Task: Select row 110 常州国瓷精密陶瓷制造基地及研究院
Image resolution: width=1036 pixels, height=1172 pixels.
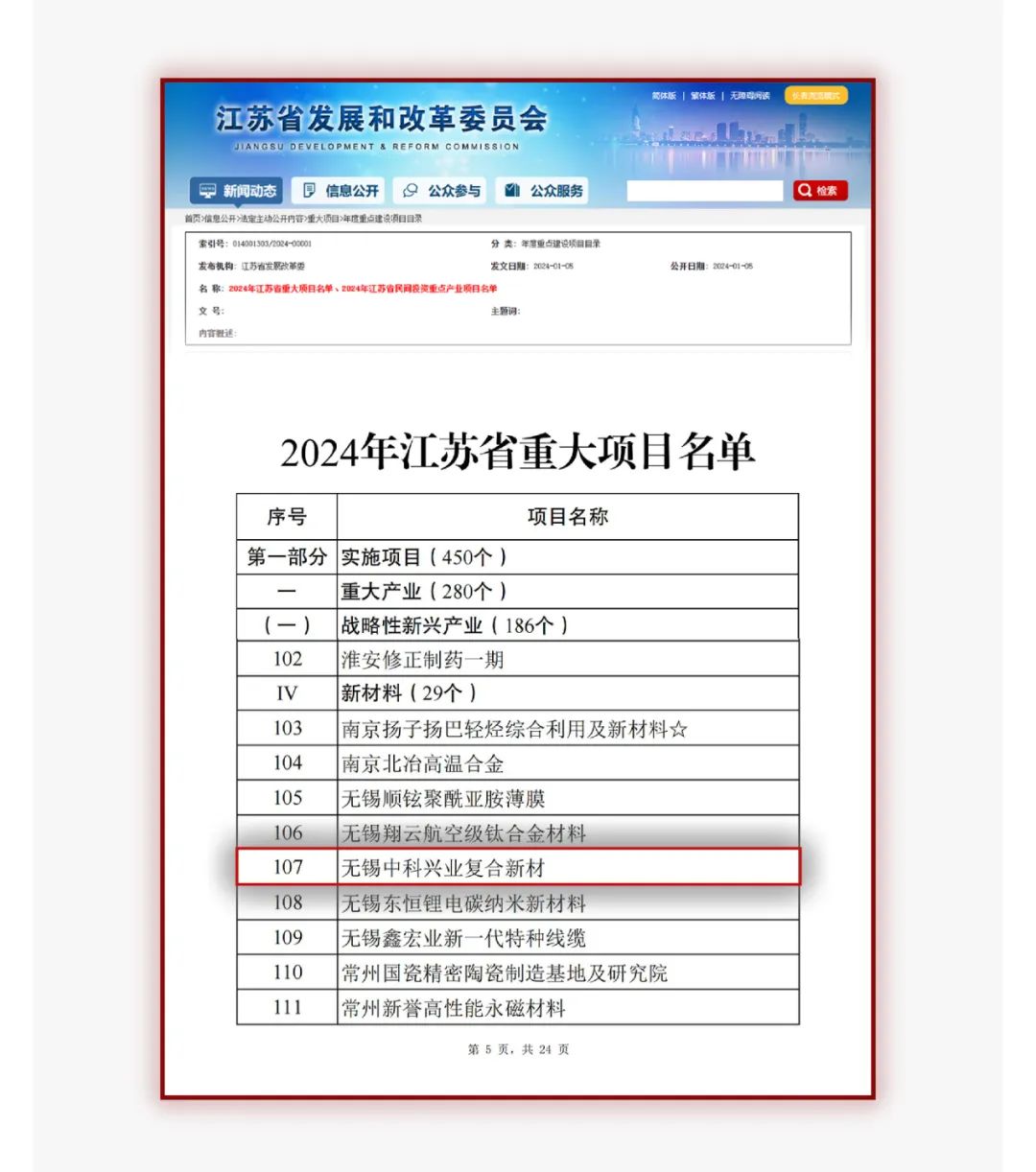Action: pos(518,973)
